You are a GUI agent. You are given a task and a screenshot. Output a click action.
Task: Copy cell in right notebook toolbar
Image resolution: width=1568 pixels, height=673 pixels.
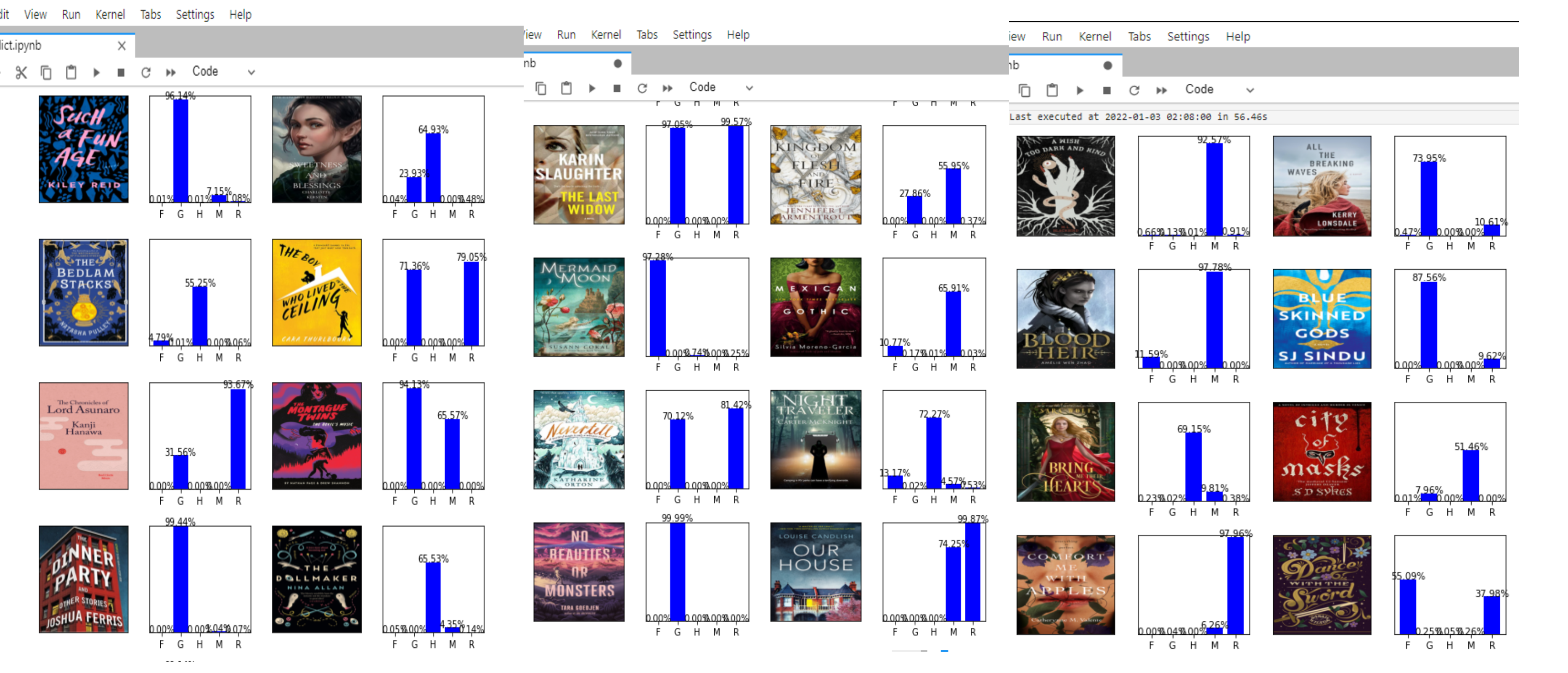1025,91
